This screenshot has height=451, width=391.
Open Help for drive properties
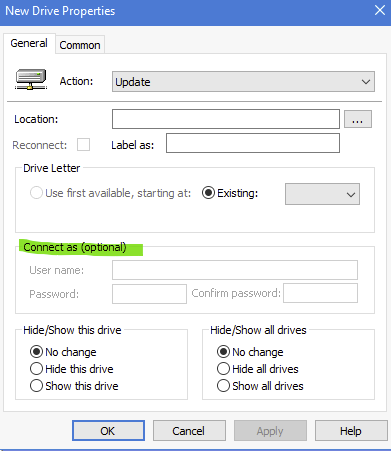pyautogui.click(x=351, y=431)
